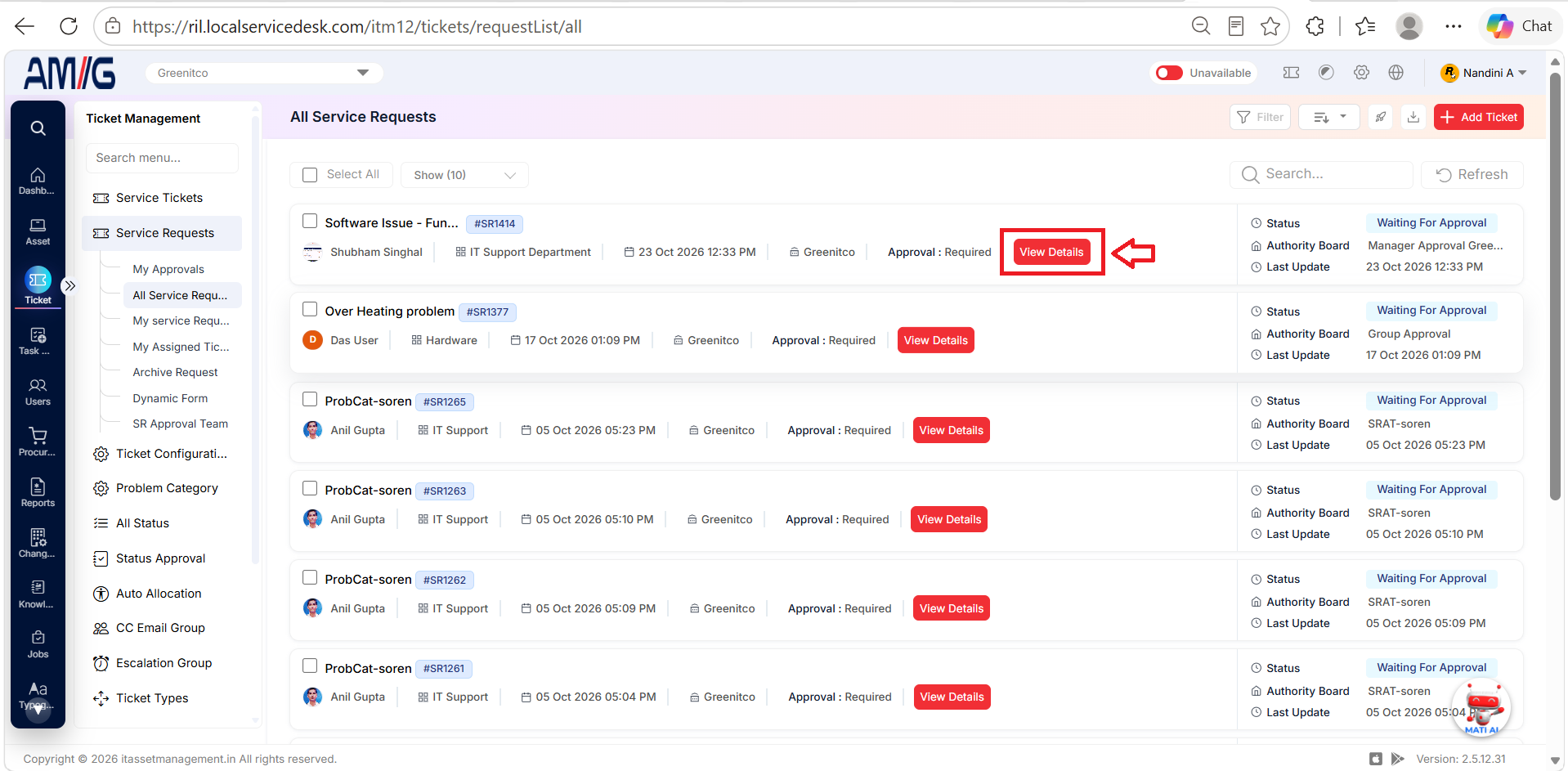1568x771 pixels.
Task: Click the Search menu input field
Action: 162,158
